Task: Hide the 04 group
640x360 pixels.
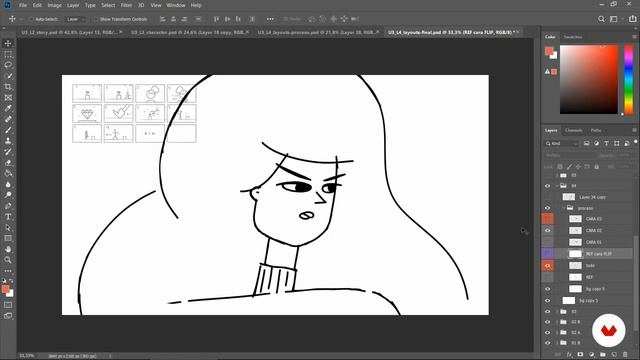Action: tap(548, 186)
